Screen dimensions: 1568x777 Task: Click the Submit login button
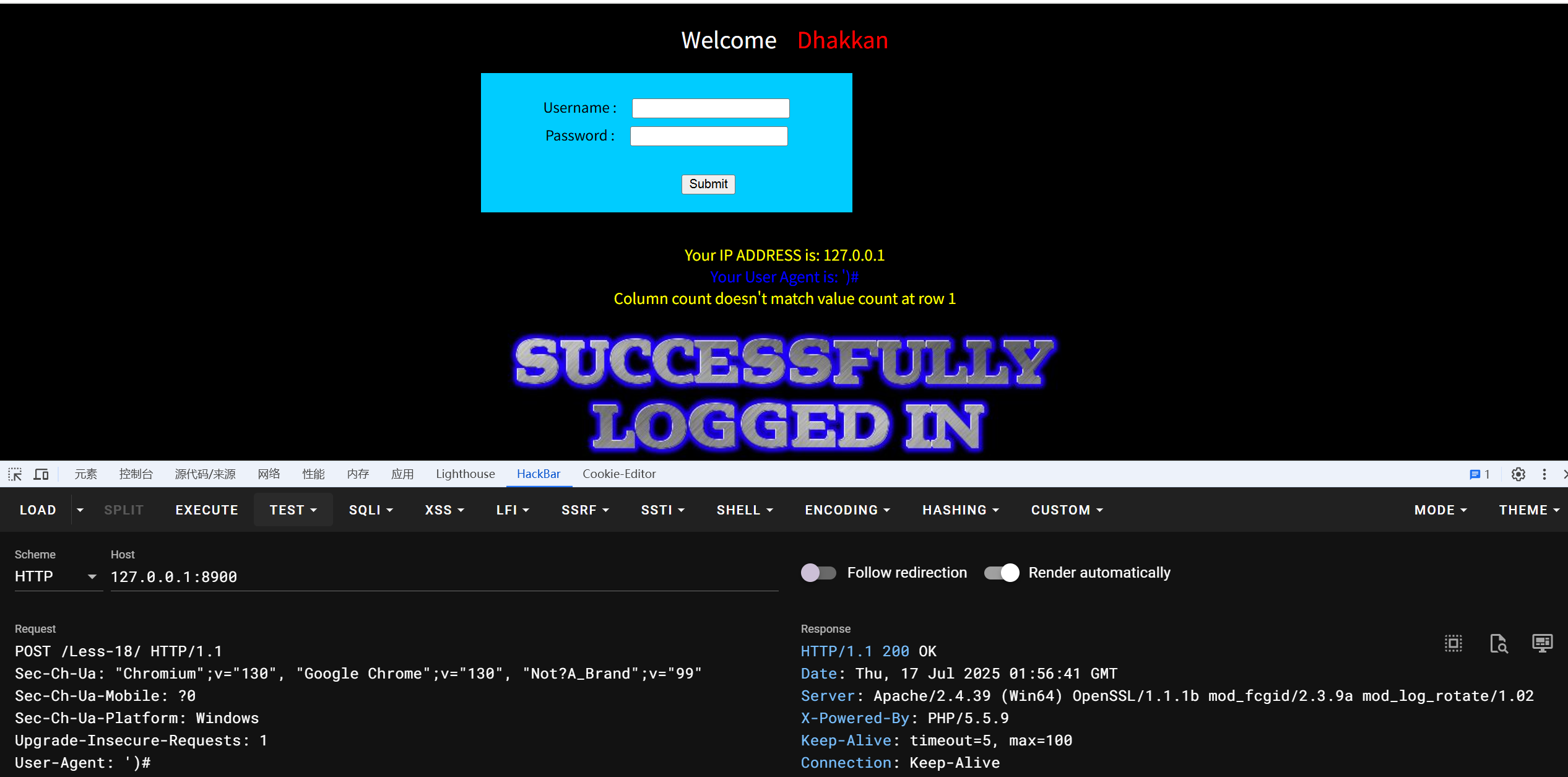point(708,184)
